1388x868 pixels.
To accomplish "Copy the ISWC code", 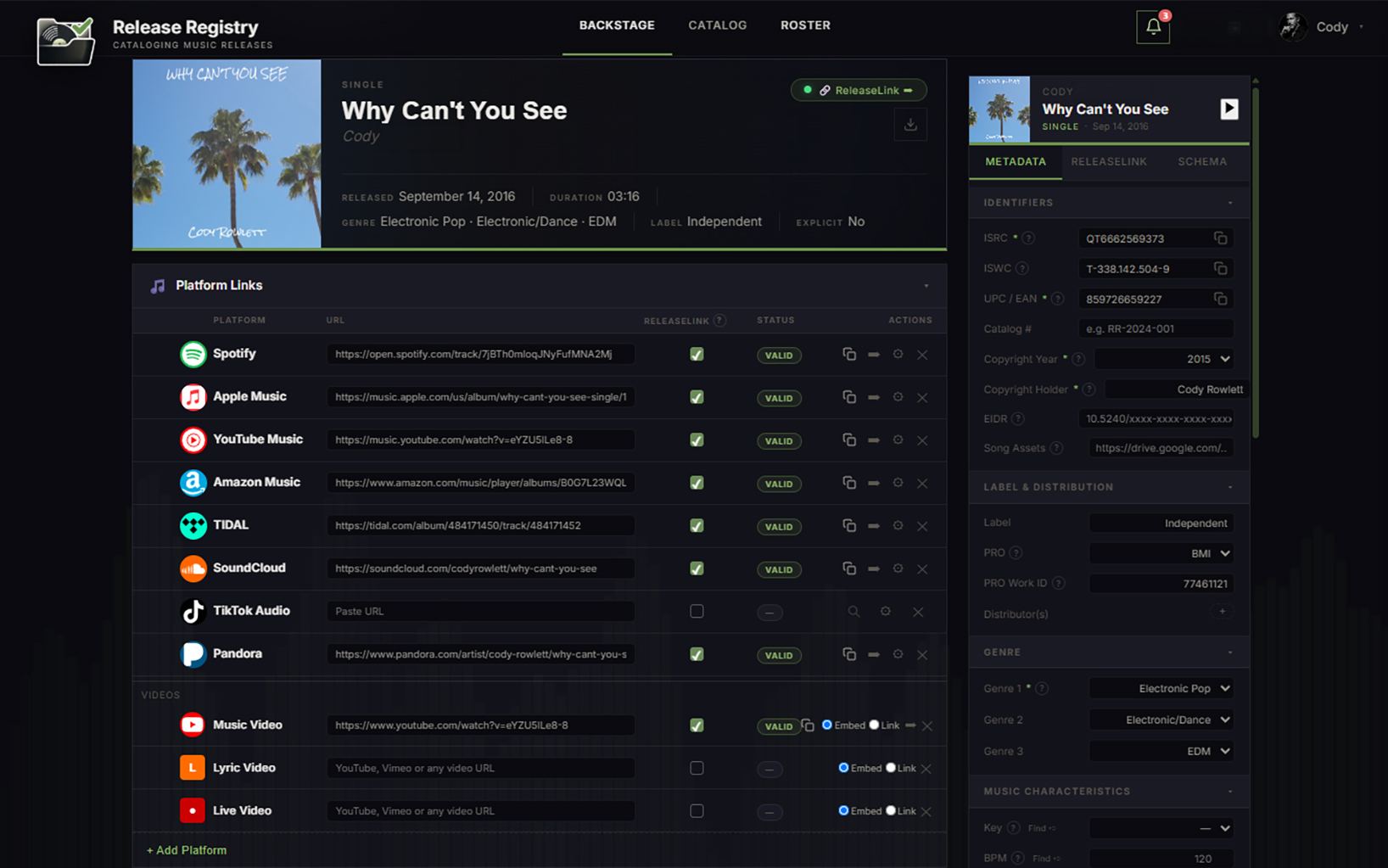I will pyautogui.click(x=1220, y=269).
